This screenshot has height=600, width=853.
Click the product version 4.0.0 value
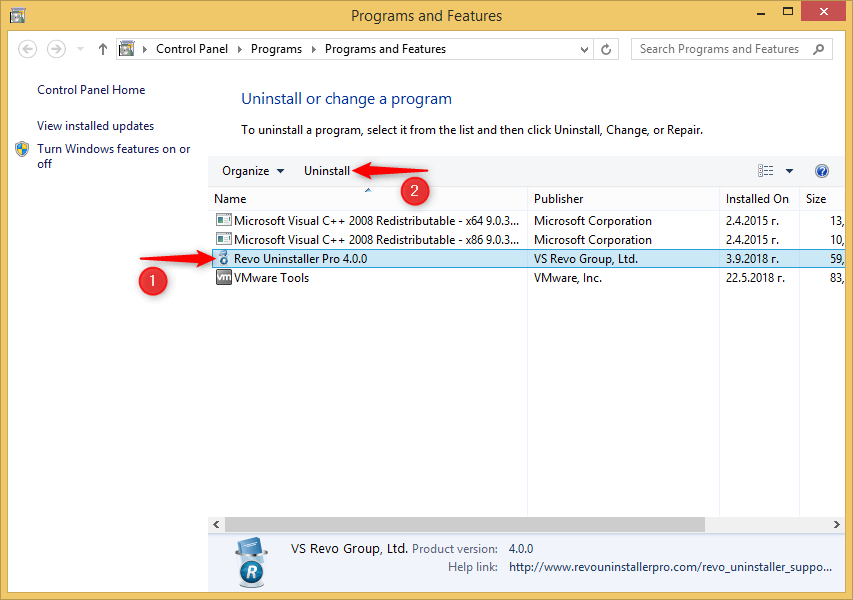tap(521, 549)
